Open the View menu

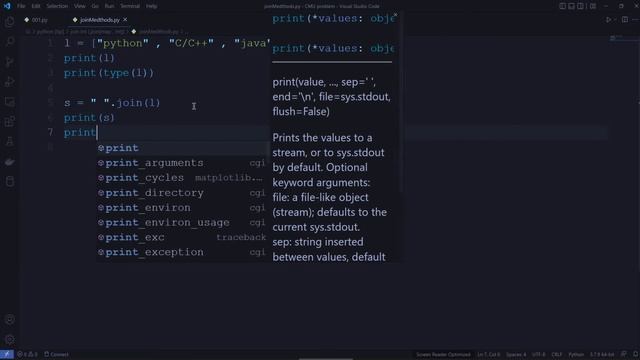(80, 6)
